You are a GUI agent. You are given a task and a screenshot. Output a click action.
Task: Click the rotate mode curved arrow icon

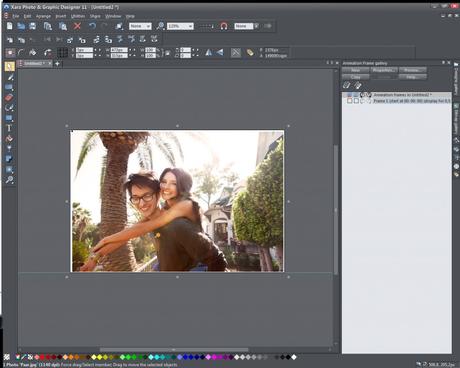coord(48,52)
